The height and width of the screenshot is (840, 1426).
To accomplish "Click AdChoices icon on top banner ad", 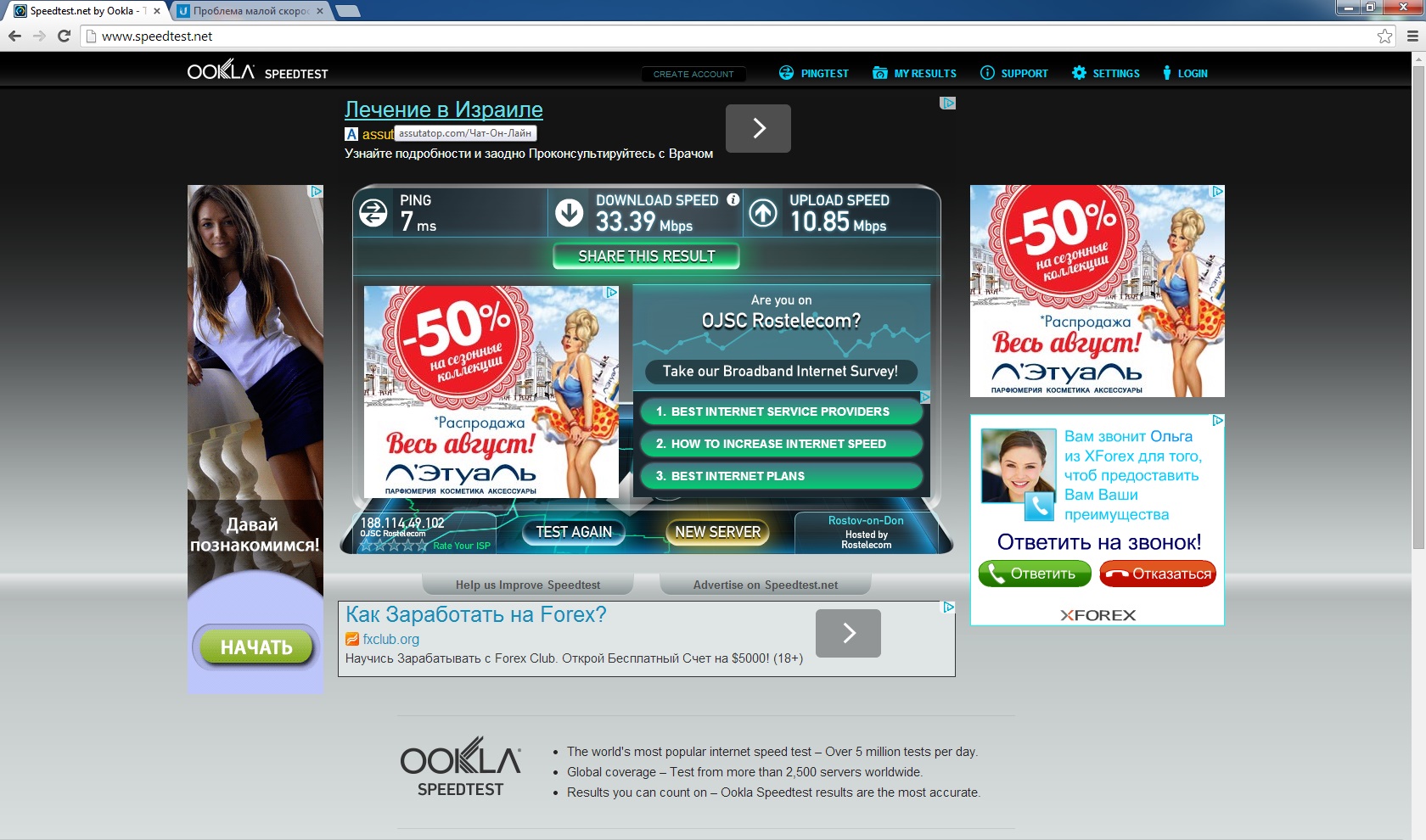I will pos(948,103).
